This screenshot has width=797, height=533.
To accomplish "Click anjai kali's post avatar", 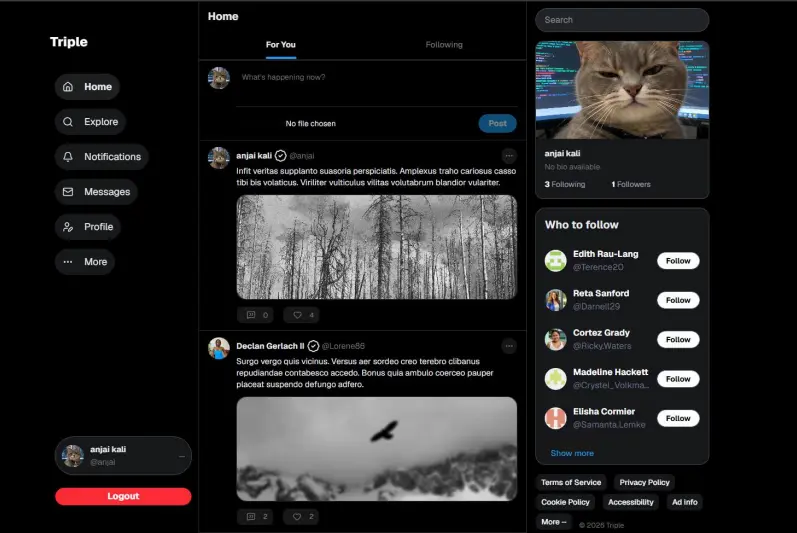I will (219, 158).
